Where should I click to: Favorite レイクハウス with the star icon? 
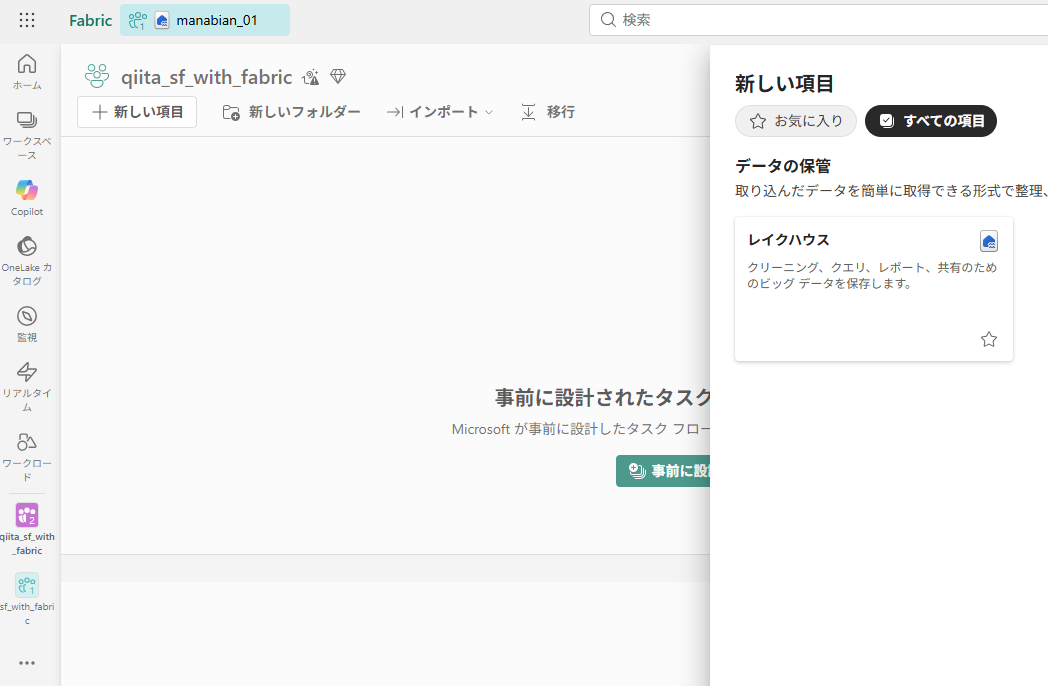coord(989,339)
